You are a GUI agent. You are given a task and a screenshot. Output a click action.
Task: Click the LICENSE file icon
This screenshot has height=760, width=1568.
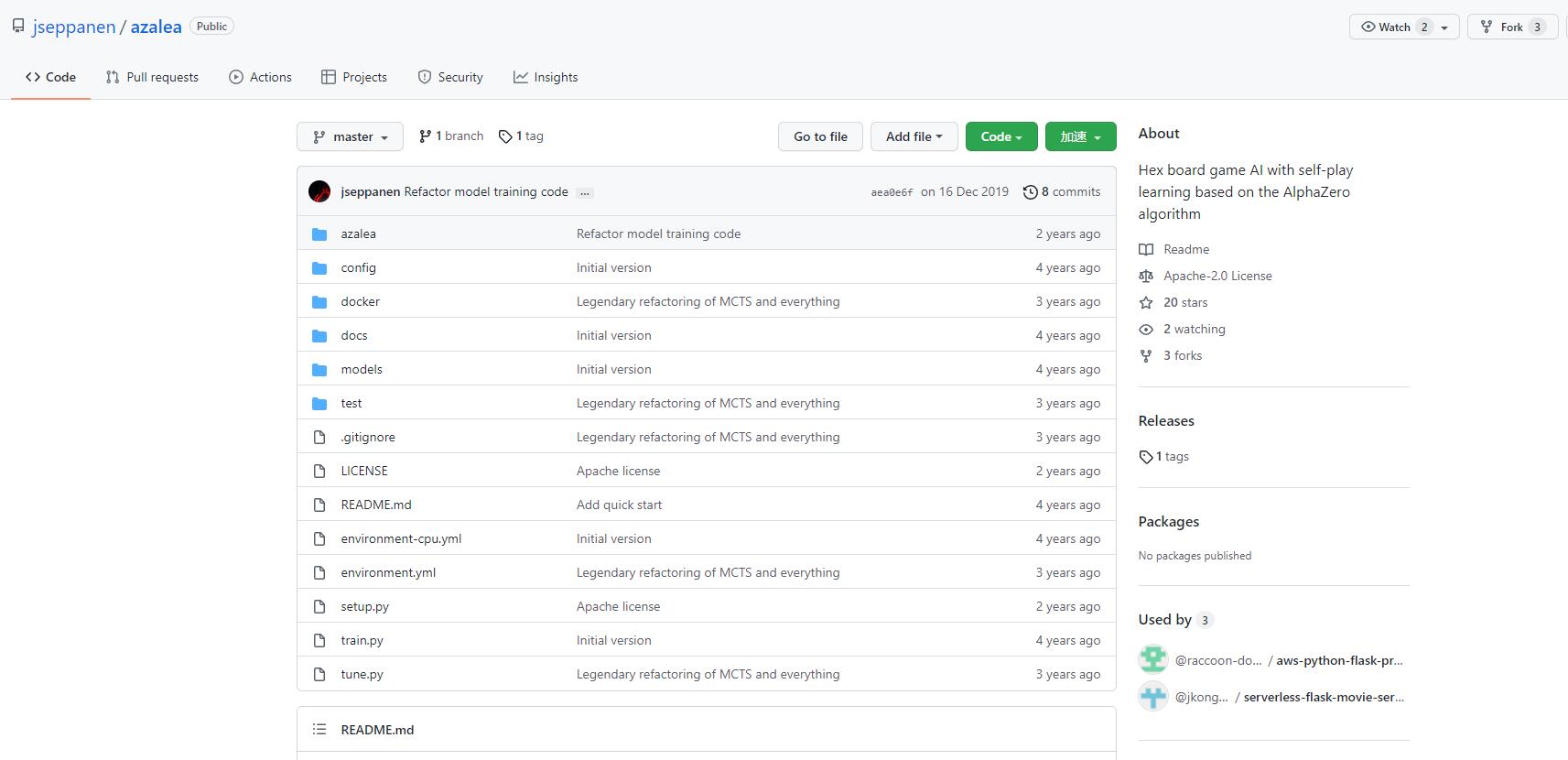click(319, 472)
